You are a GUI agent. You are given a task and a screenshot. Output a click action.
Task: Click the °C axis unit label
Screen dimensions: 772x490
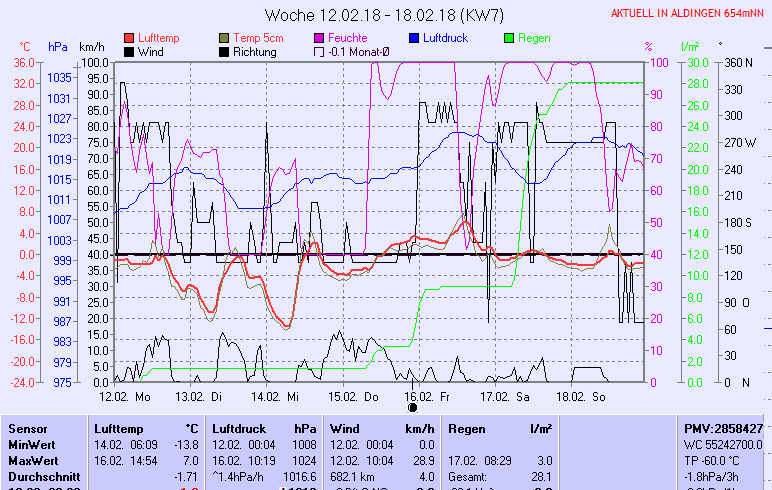coord(25,47)
